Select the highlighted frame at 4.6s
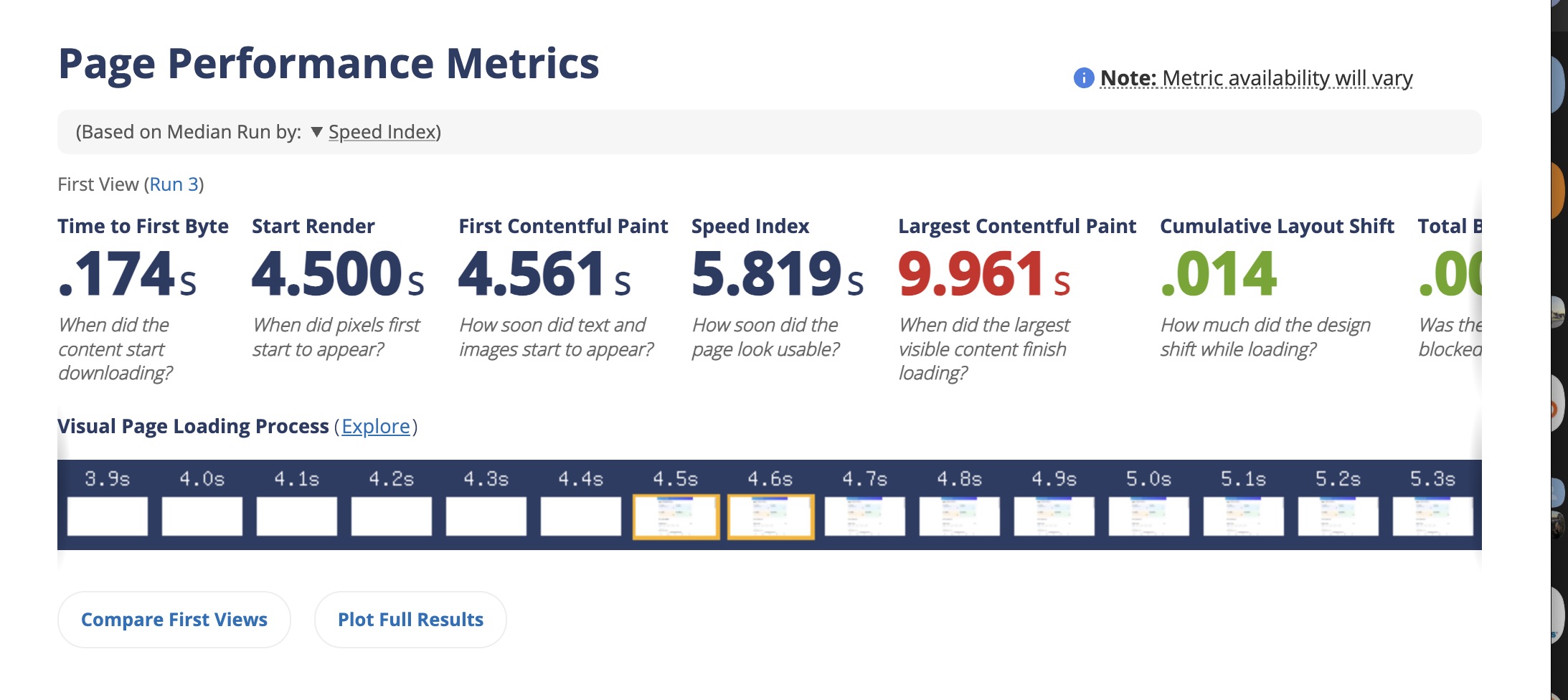Image resolution: width=1568 pixels, height=700 pixels. point(770,516)
